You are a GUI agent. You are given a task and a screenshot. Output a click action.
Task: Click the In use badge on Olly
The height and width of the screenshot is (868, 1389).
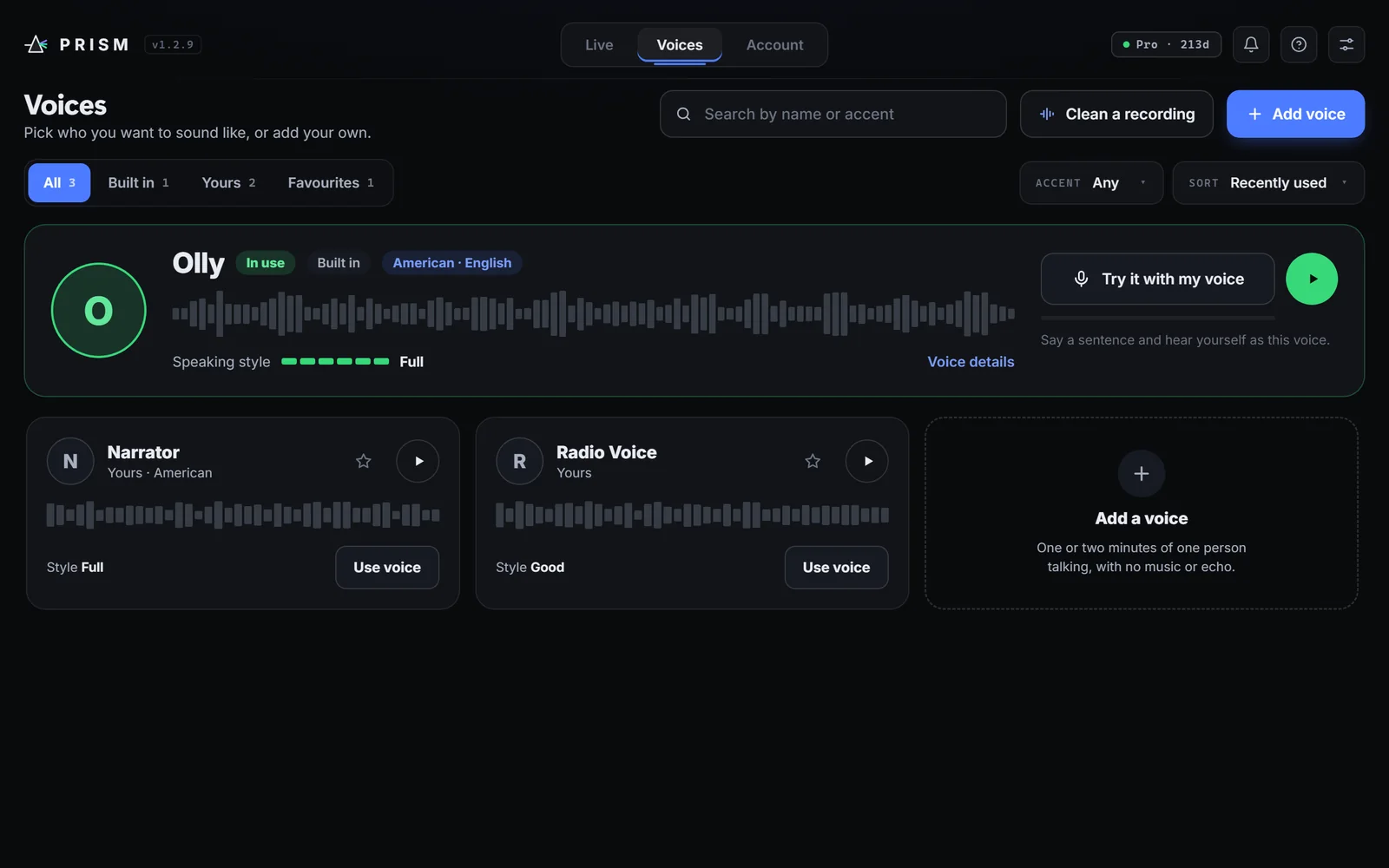265,263
